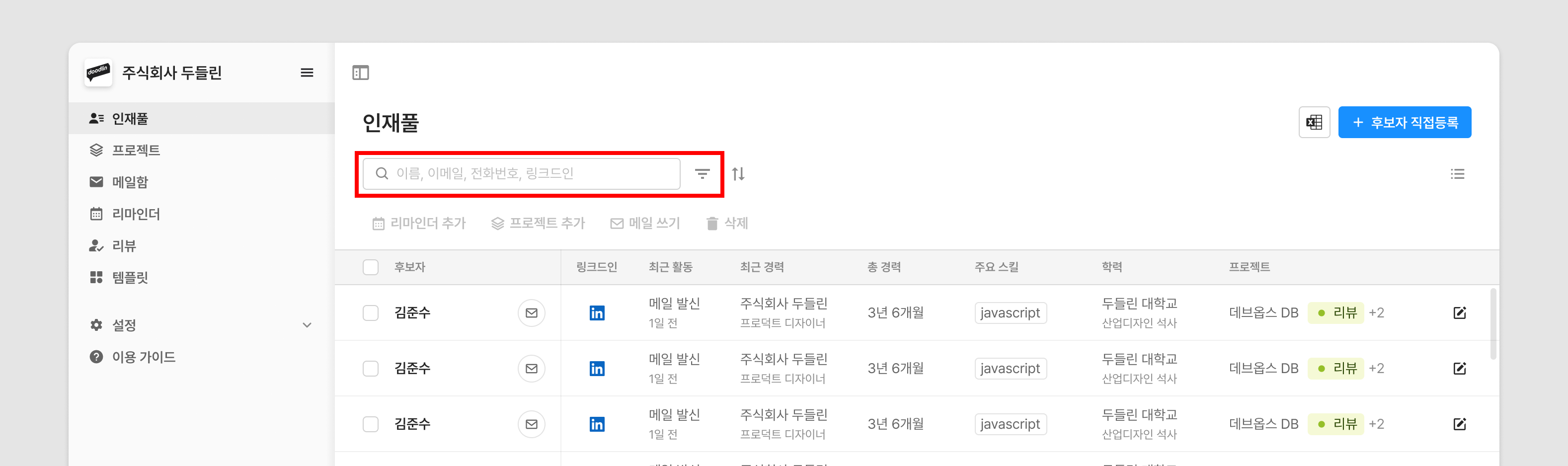Image resolution: width=1568 pixels, height=466 pixels.
Task: Edit the first candidate row with pencil icon
Action: pos(1460,312)
